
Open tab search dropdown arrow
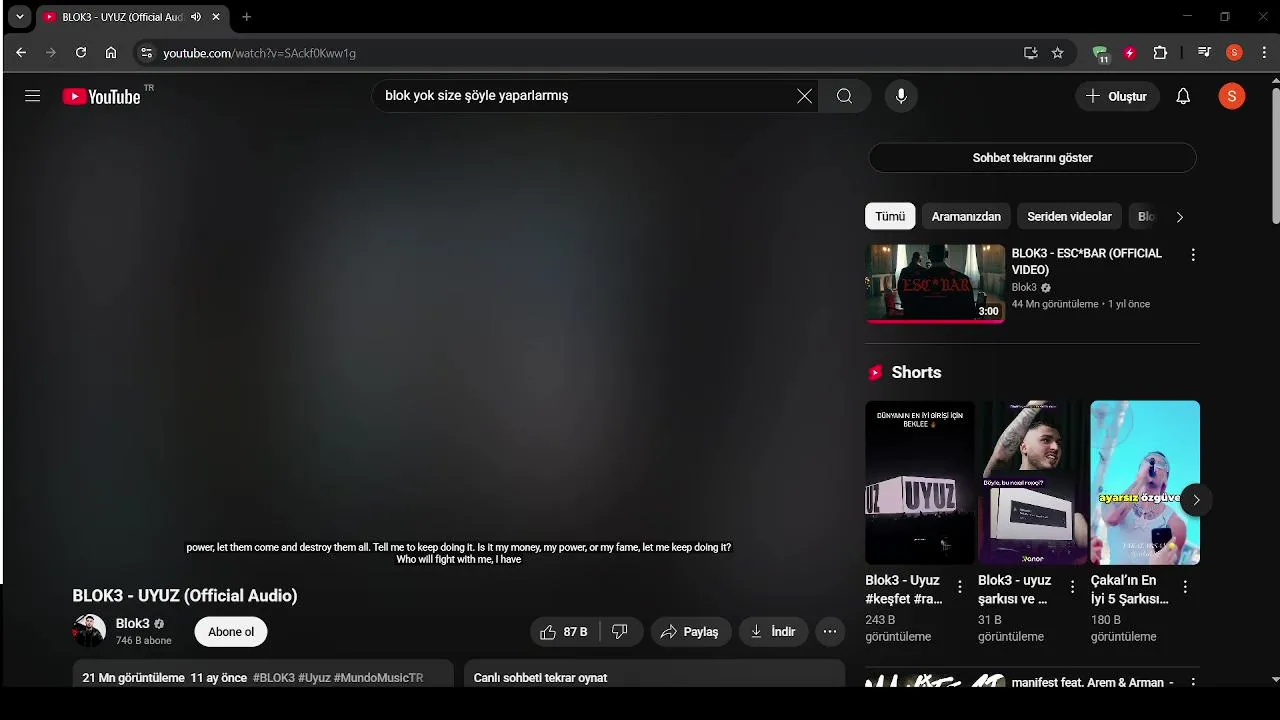pos(19,17)
